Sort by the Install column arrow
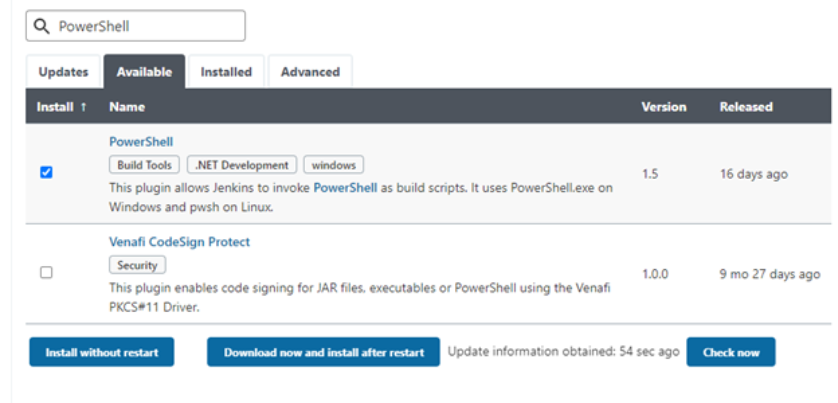 pos(83,107)
